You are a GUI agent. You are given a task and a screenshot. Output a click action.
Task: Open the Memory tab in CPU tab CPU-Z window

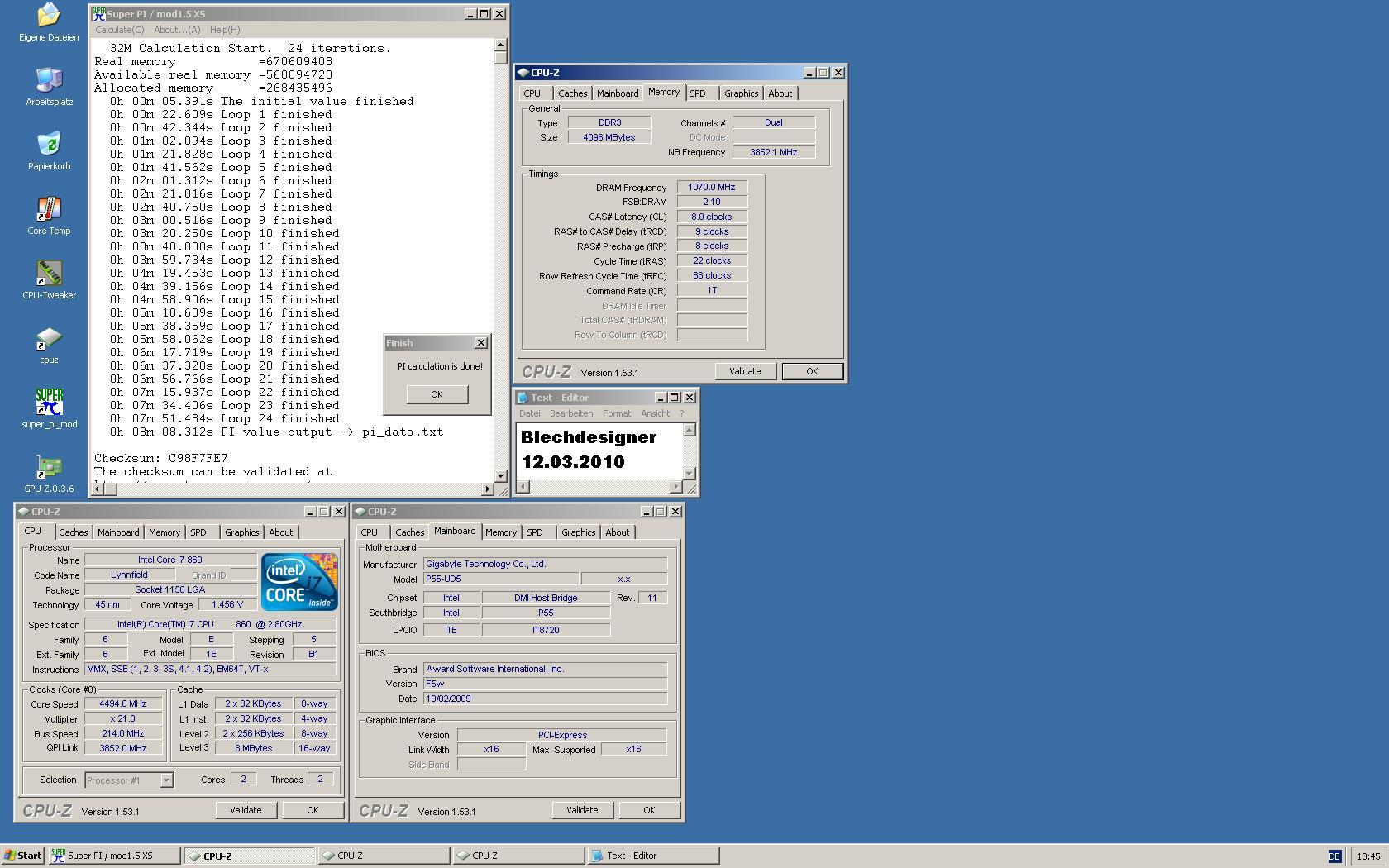pos(165,532)
